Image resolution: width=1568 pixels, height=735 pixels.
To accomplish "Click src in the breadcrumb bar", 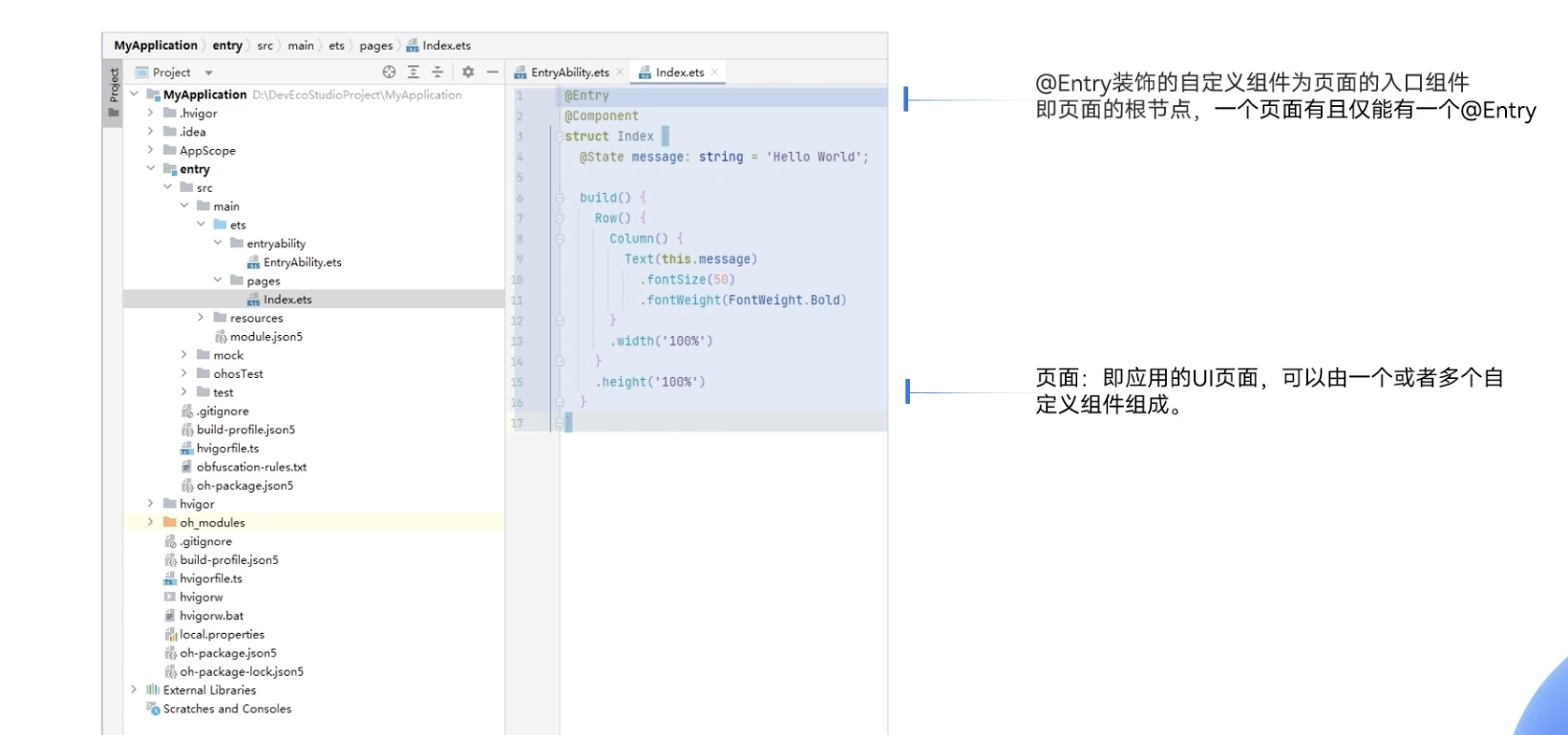I will click(x=265, y=45).
